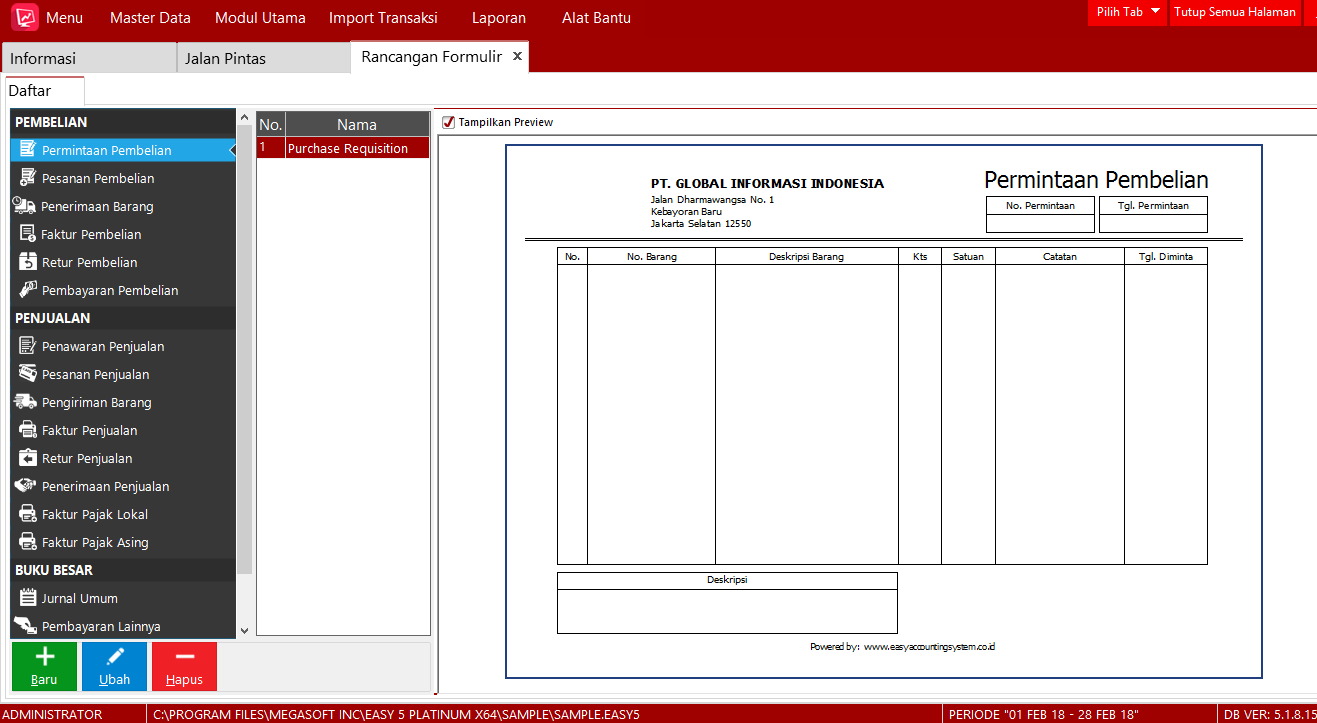
Task: Click the green Baru button
Action: coord(44,665)
